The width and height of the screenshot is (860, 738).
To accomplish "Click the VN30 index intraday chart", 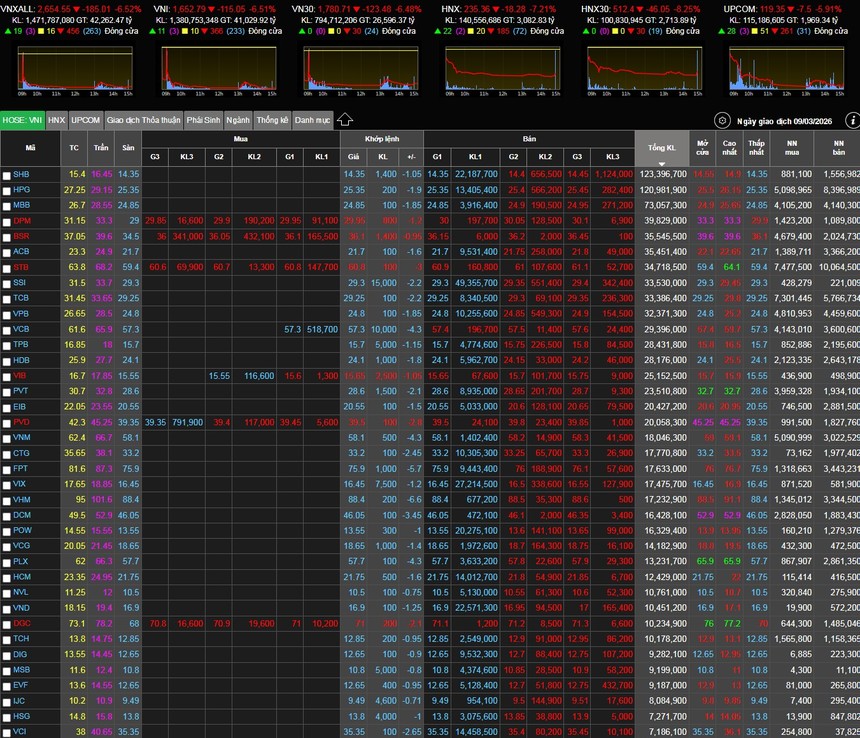I will (359, 68).
